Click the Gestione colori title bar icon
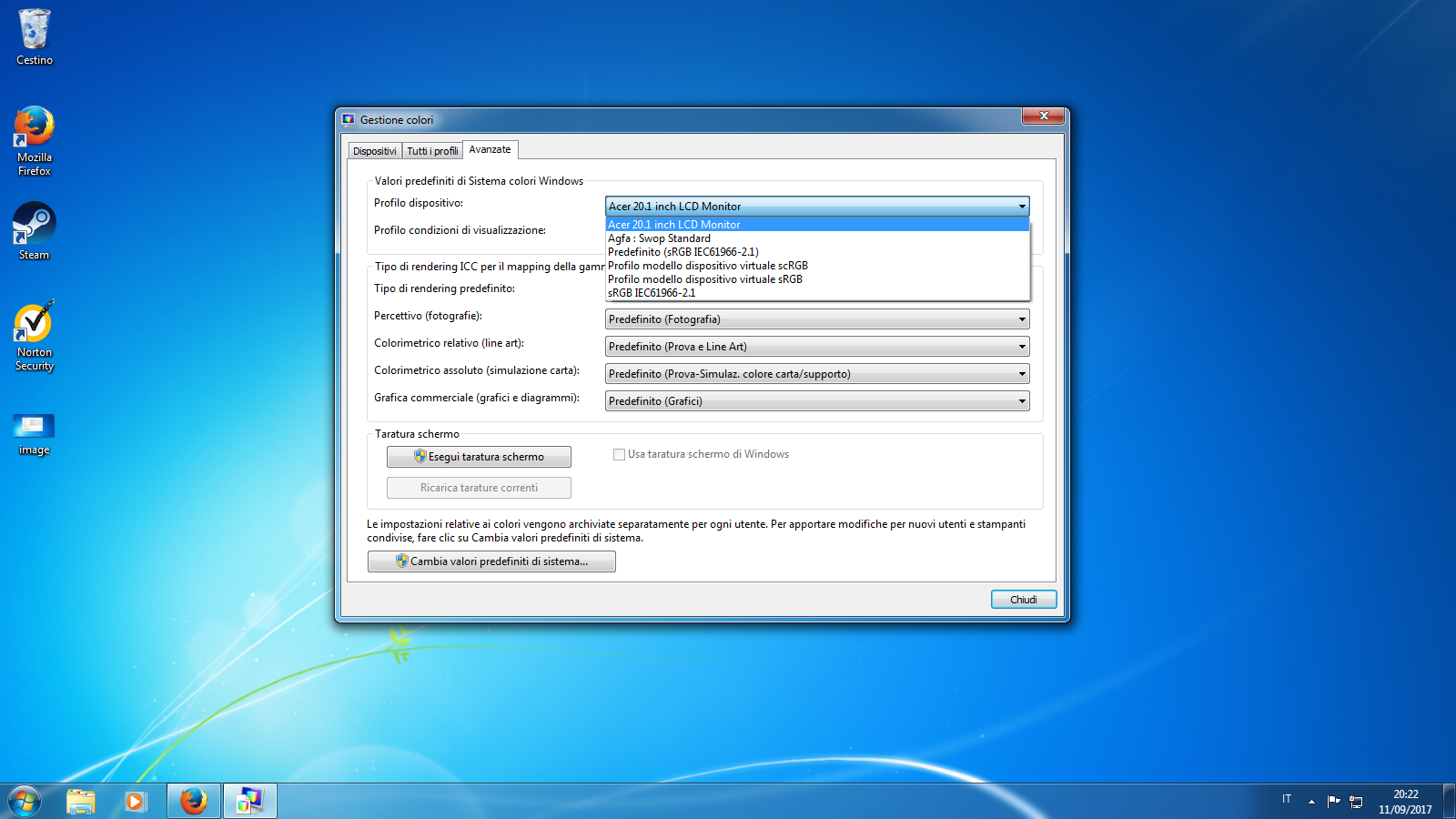This screenshot has height=819, width=1456. pos(348,119)
